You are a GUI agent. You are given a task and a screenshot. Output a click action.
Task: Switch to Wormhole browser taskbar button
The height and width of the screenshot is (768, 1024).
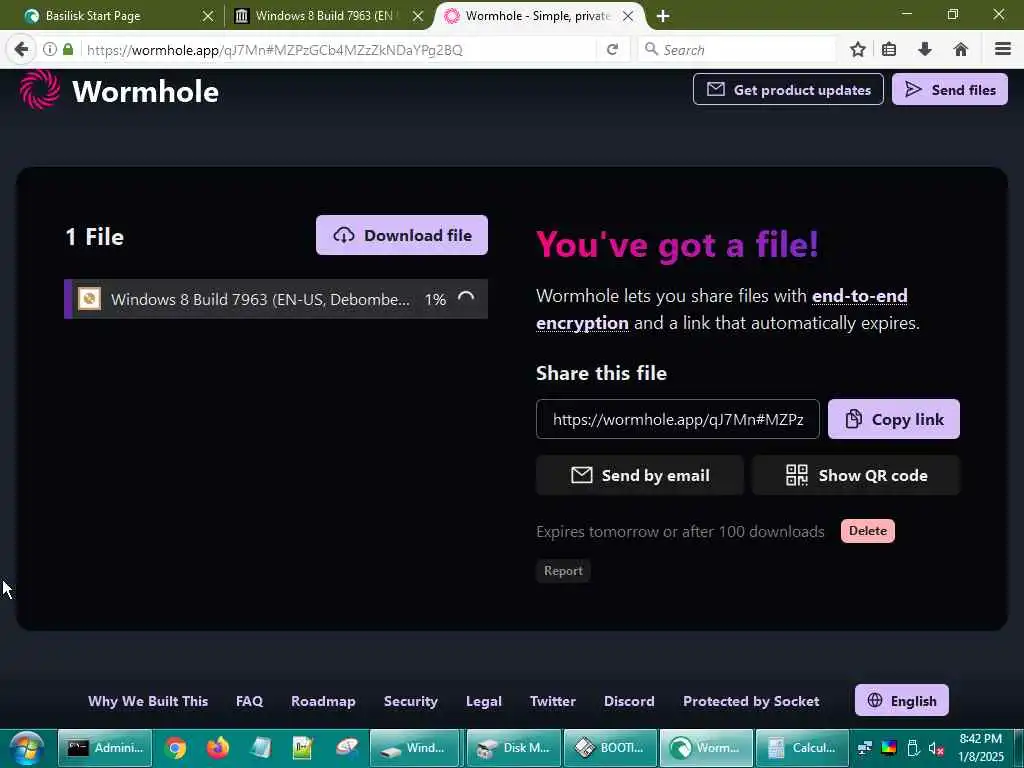click(706, 748)
